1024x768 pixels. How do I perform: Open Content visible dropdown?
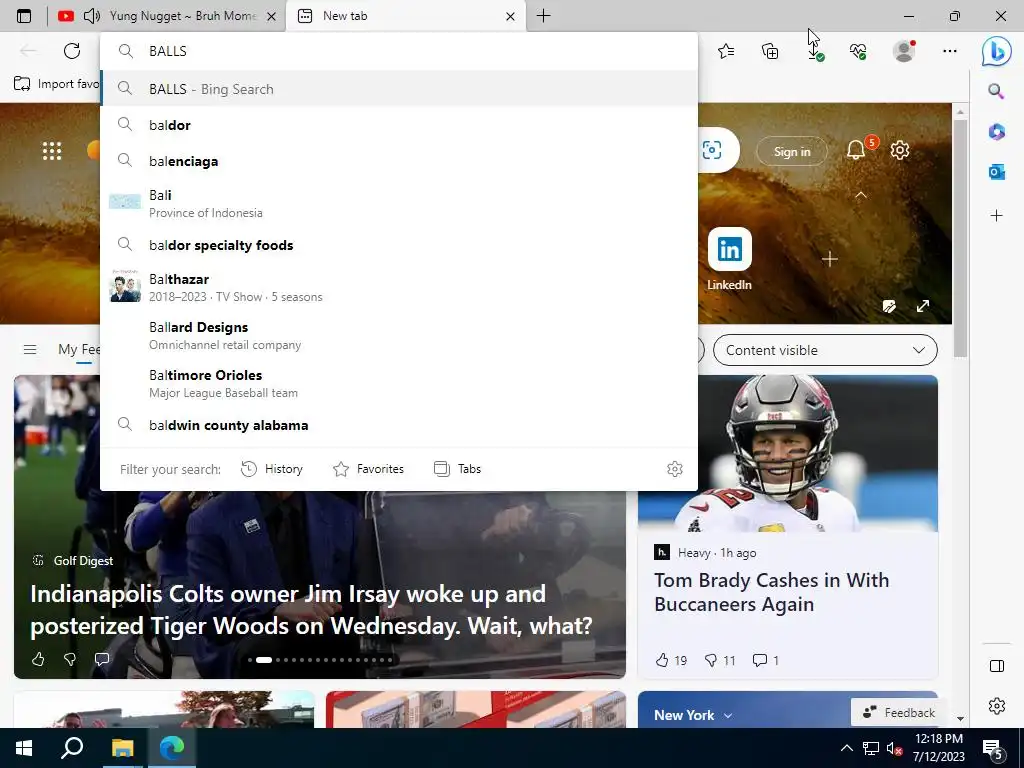825,350
